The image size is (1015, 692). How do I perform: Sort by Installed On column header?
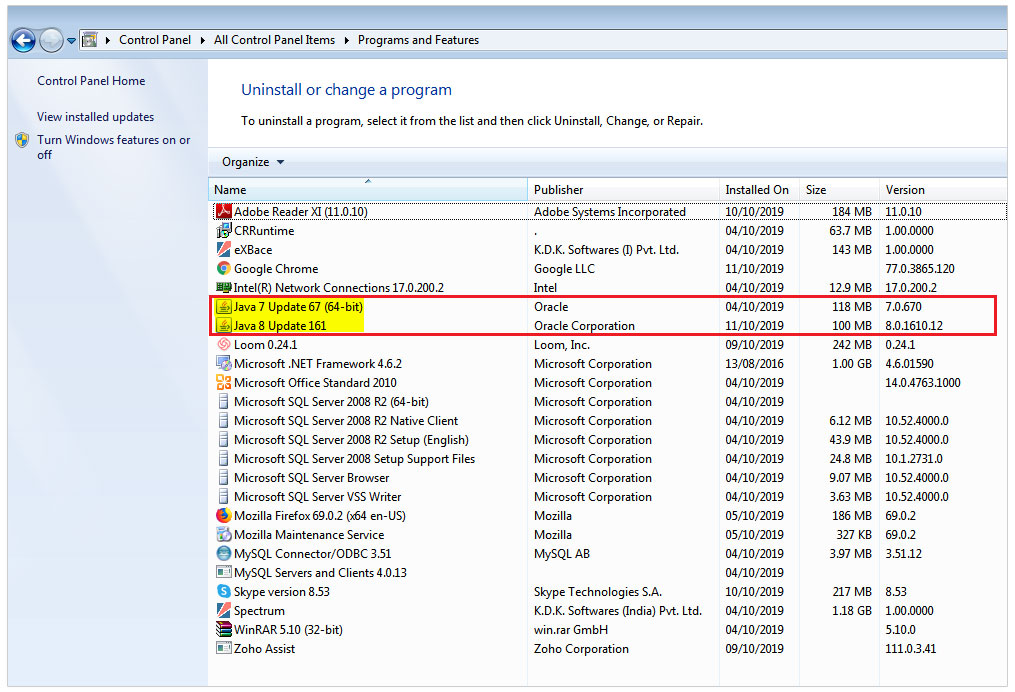point(759,190)
